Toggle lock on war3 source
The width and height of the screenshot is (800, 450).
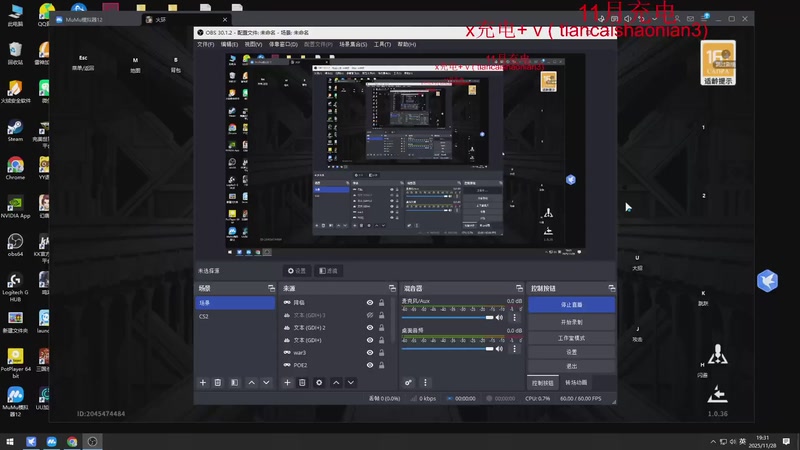tap(382, 353)
